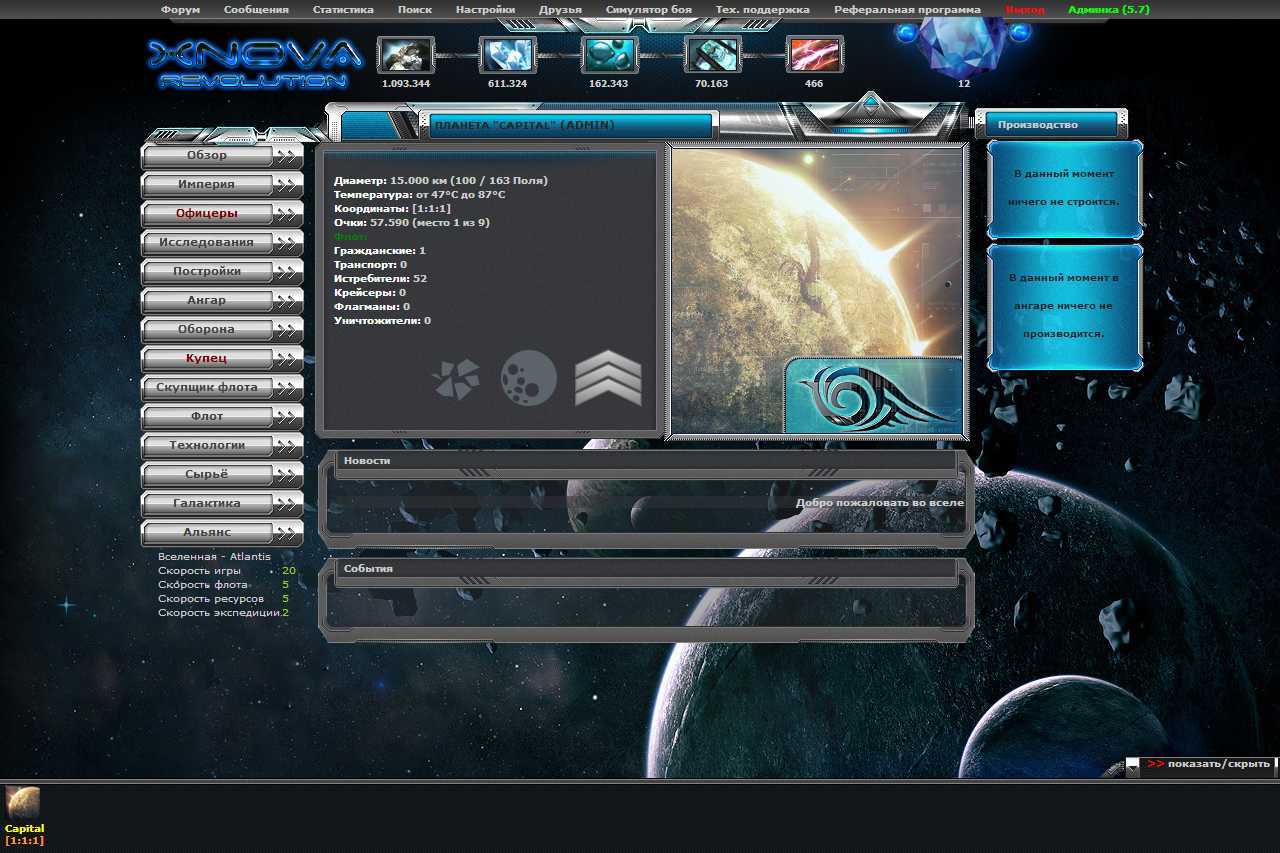The height and width of the screenshot is (853, 1280).
Task: Click the debris field icon in planet panel
Action: click(x=456, y=380)
